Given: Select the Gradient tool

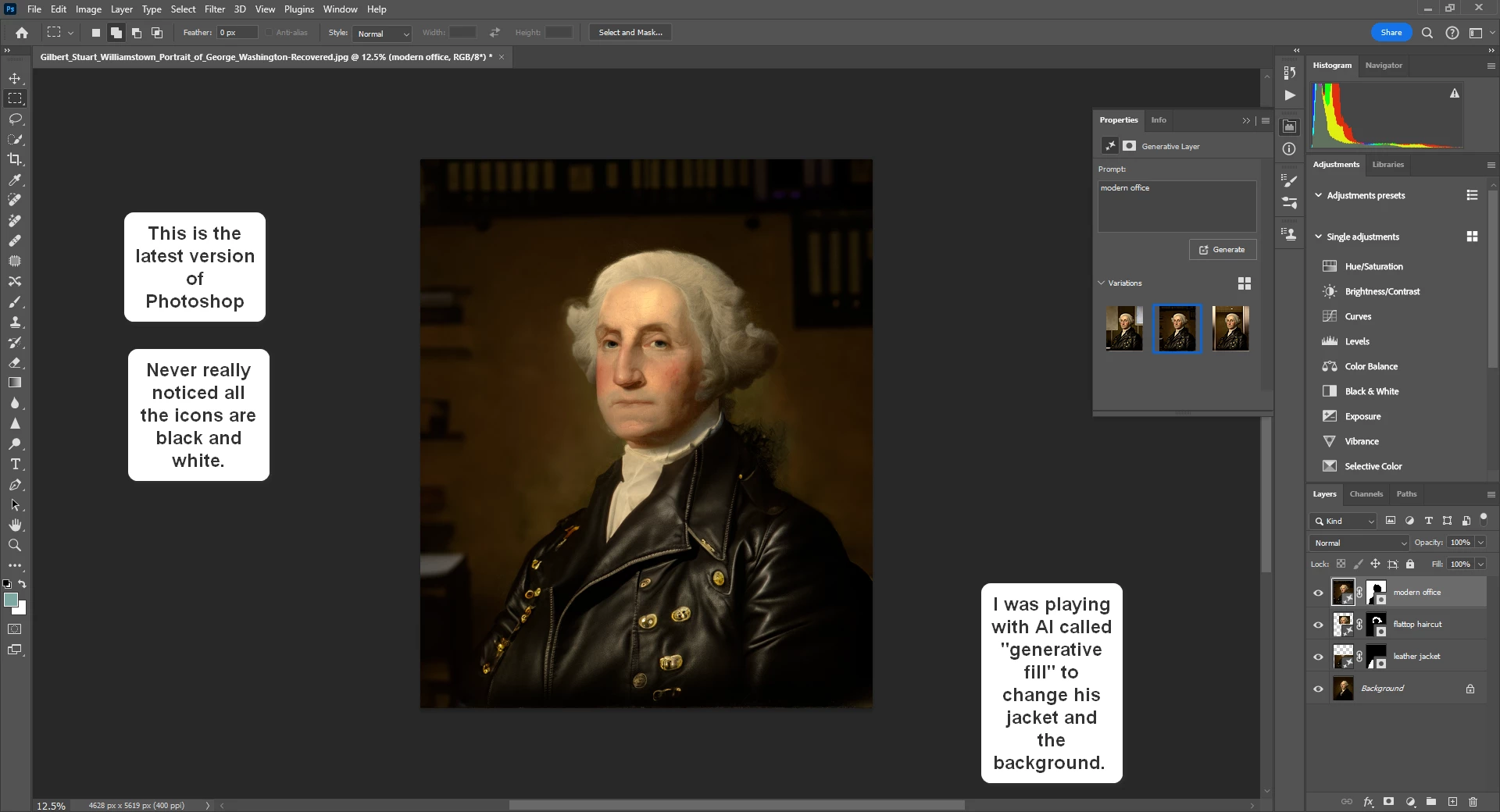Looking at the screenshot, I should tap(15, 383).
